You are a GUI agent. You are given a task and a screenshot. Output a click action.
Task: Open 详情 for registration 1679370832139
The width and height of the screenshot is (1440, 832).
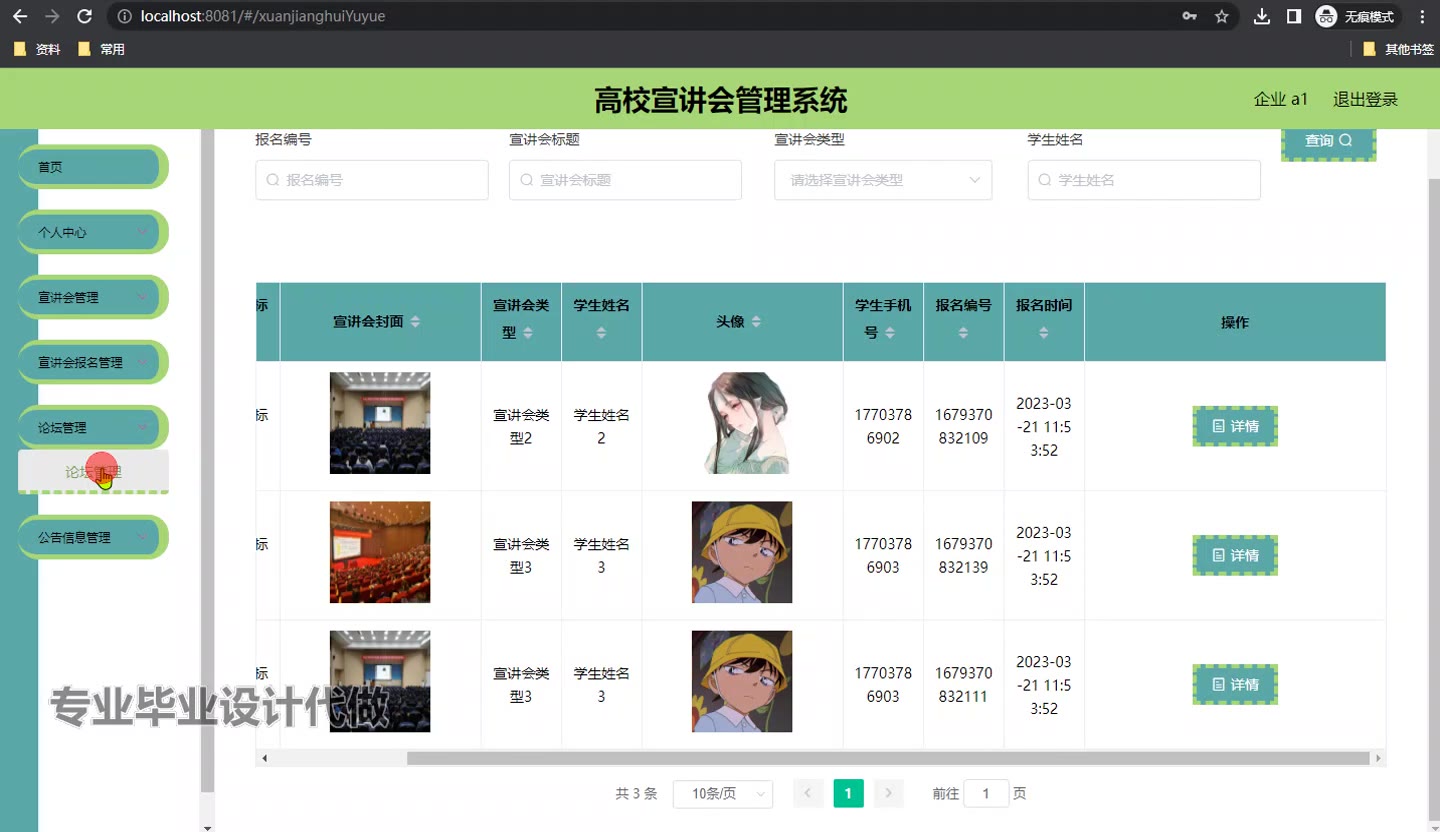click(x=1235, y=555)
